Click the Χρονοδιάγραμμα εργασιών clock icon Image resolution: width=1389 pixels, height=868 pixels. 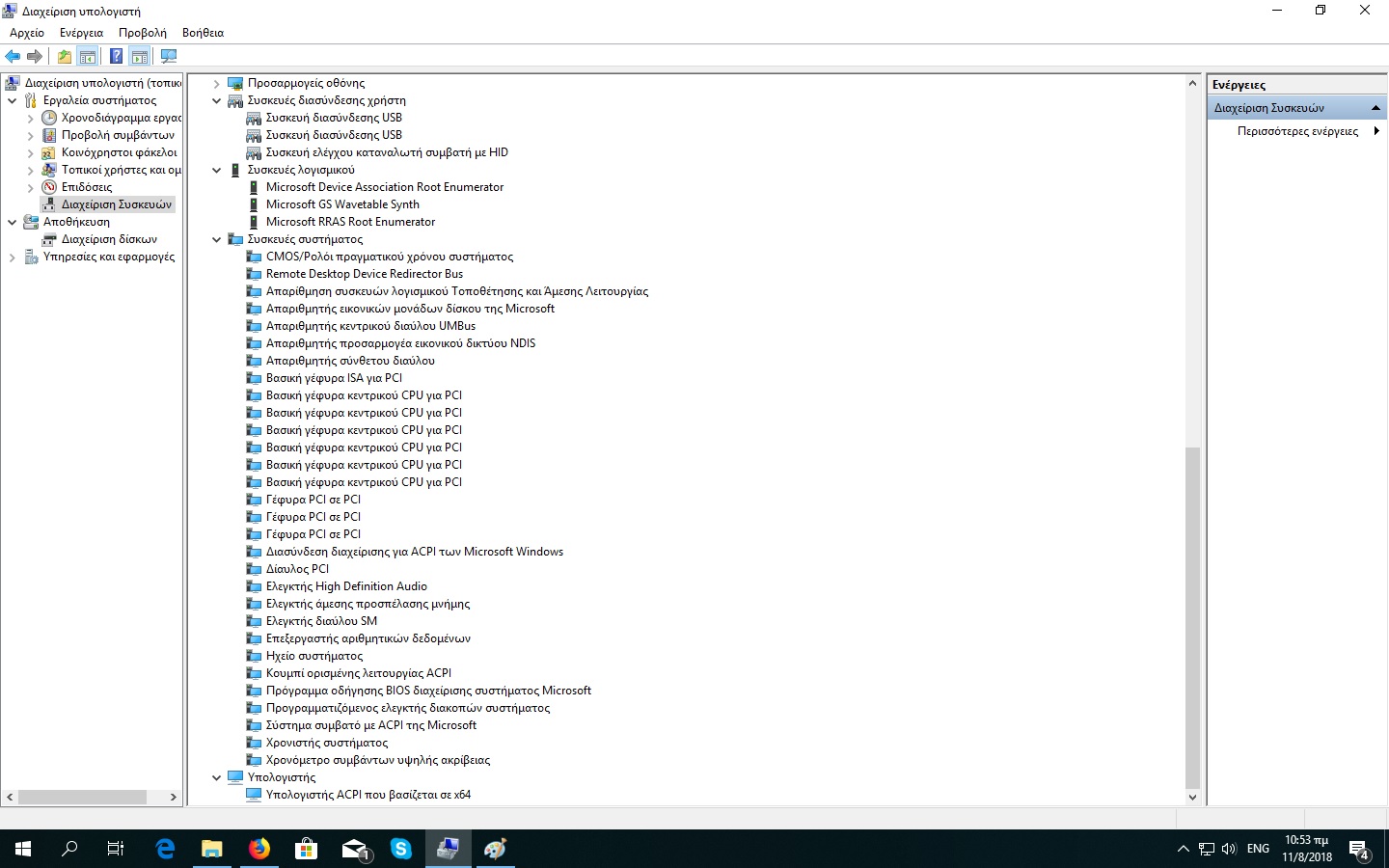coord(49,118)
